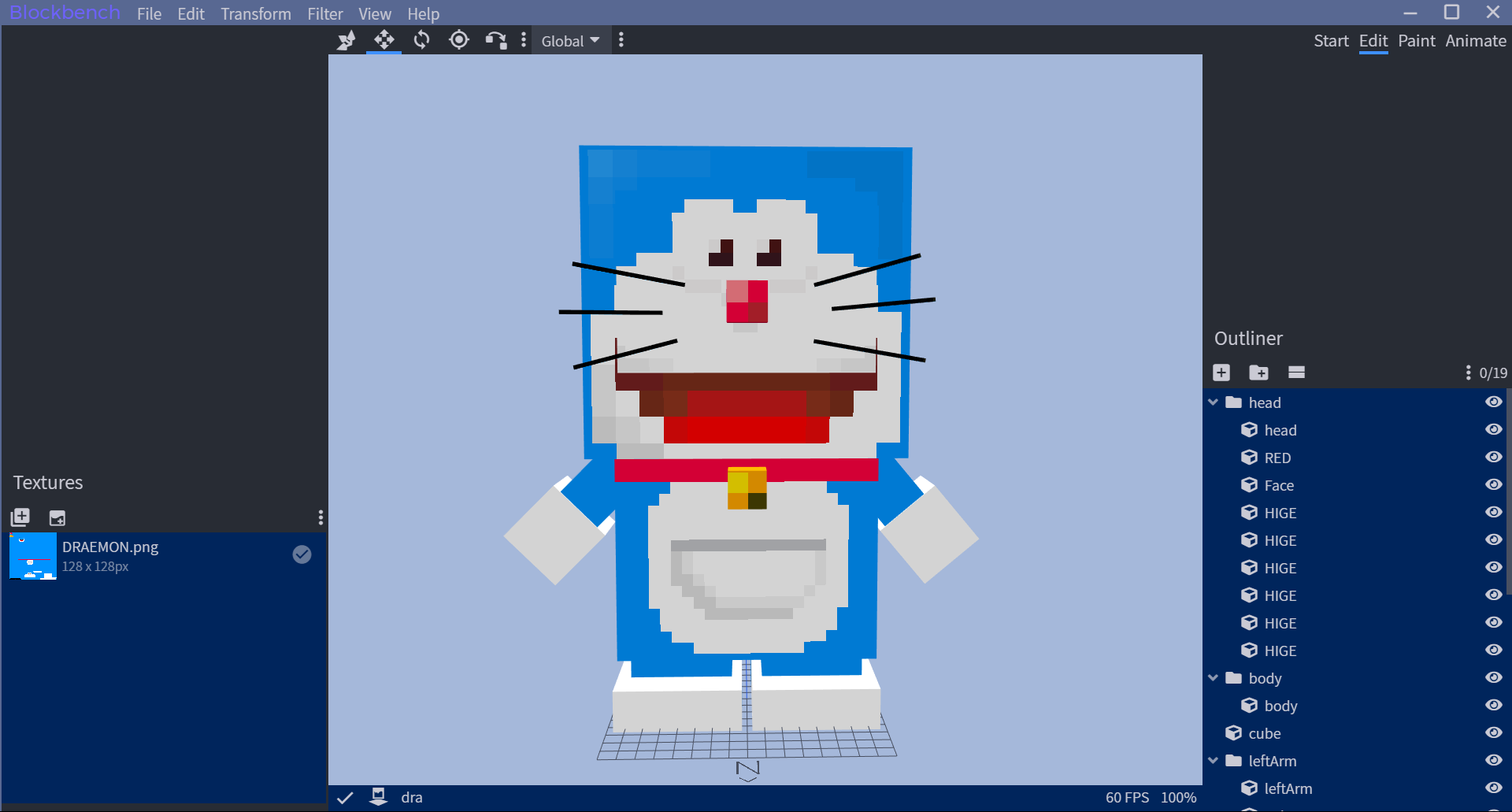
Task: Add a new group in Outliner
Action: click(1258, 373)
